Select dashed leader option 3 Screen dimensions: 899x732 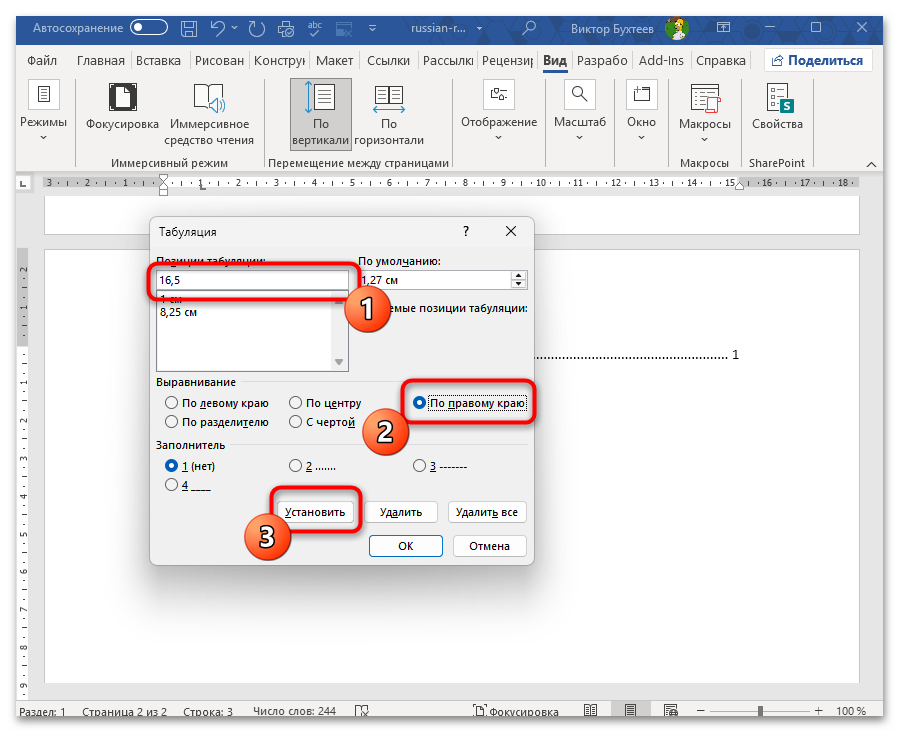[x=419, y=465]
